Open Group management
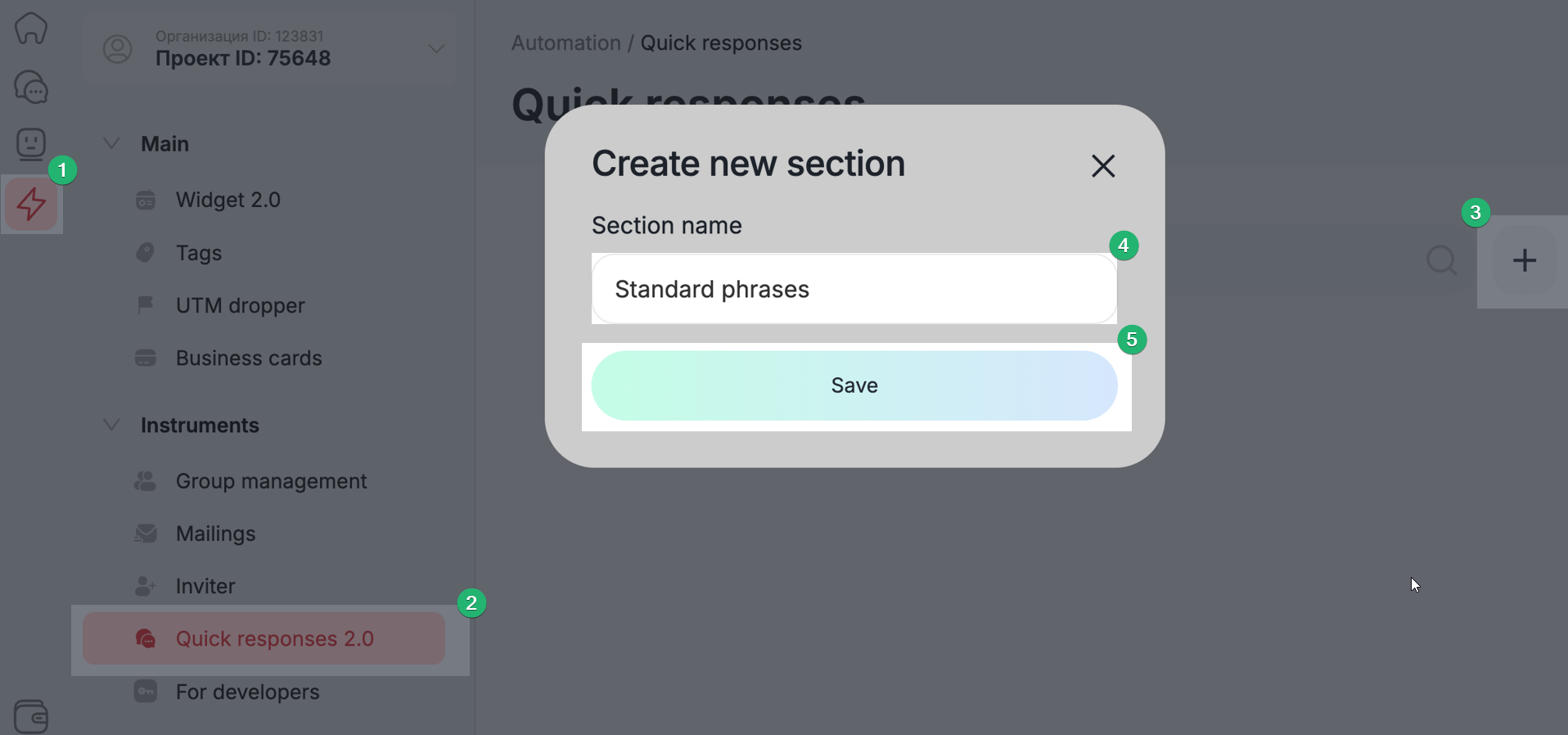The image size is (1568, 735). (271, 481)
